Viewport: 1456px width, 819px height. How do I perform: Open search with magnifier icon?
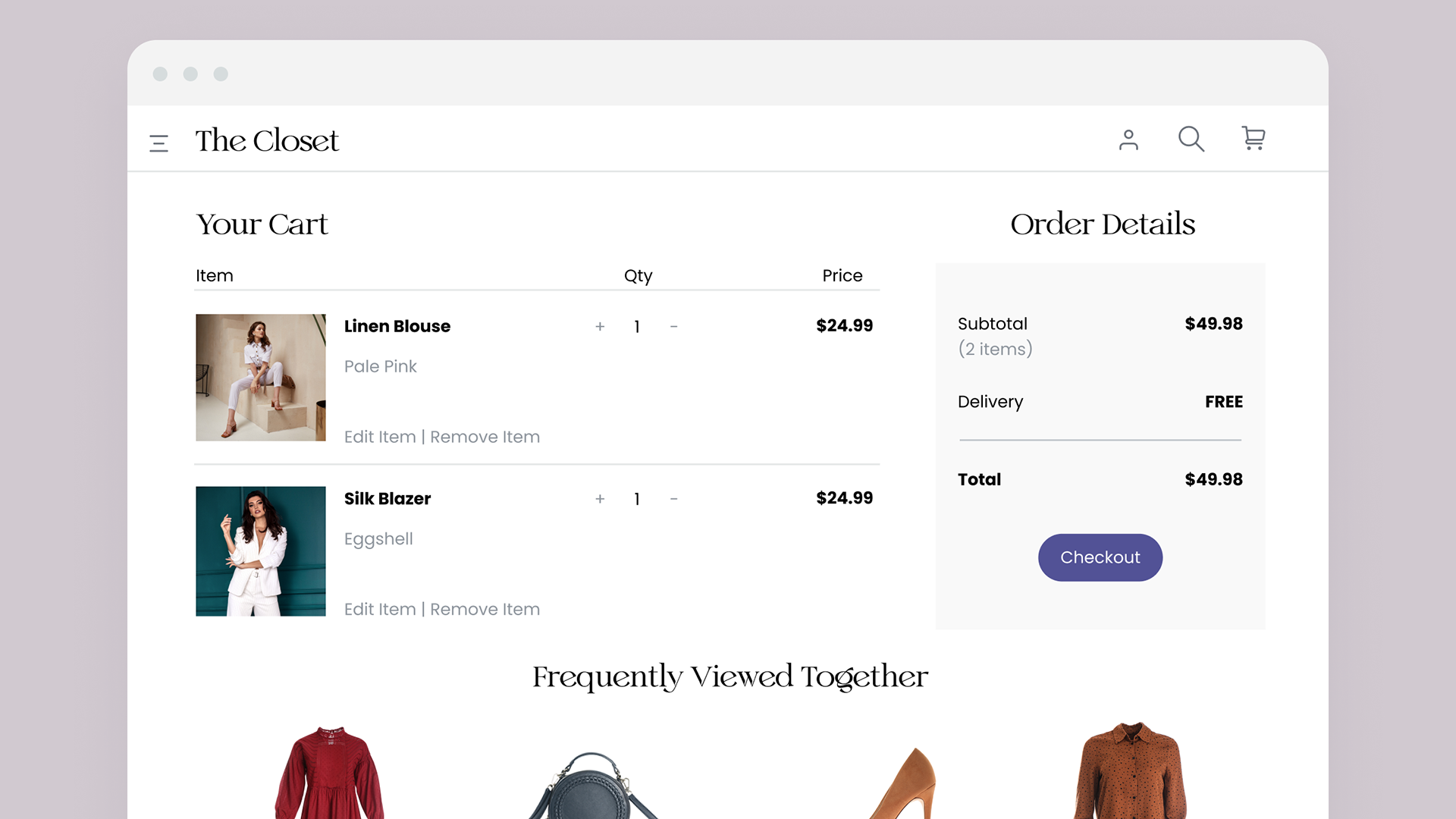(1191, 139)
